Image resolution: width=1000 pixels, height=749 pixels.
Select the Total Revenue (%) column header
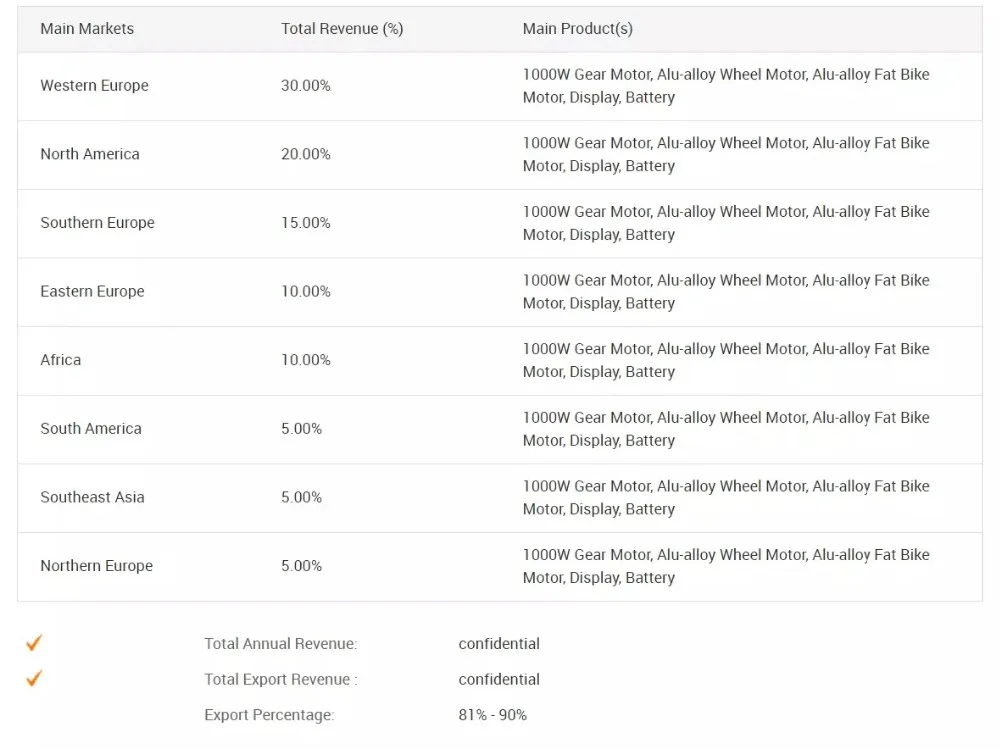coord(342,29)
